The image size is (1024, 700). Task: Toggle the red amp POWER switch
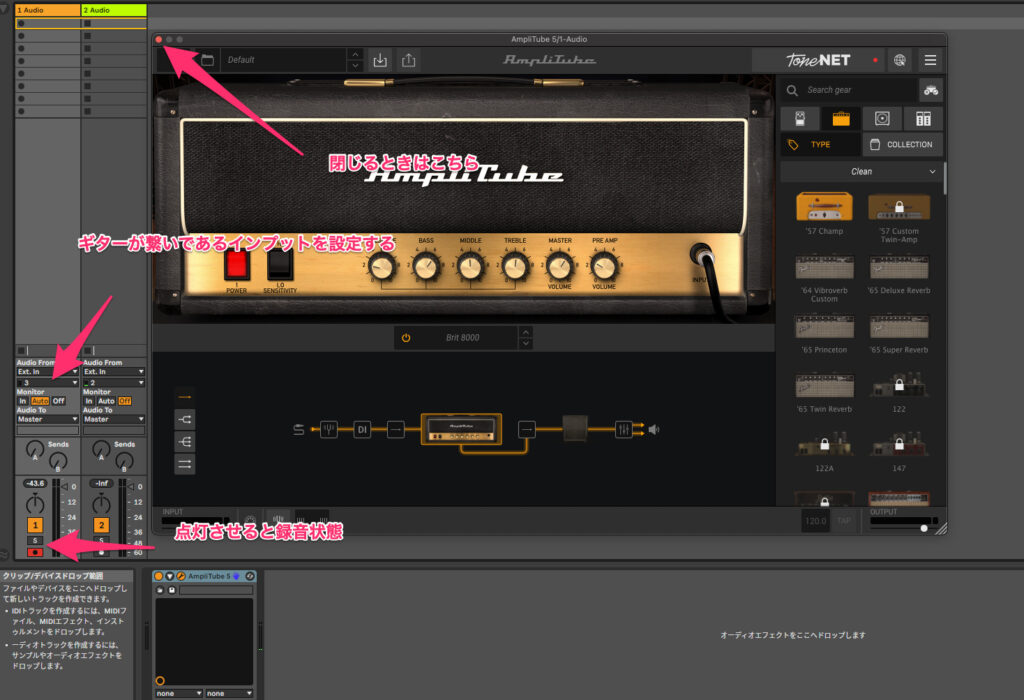pyautogui.click(x=237, y=265)
